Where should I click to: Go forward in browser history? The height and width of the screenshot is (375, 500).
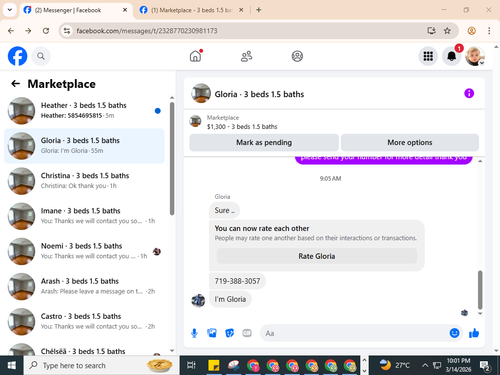click(28, 31)
